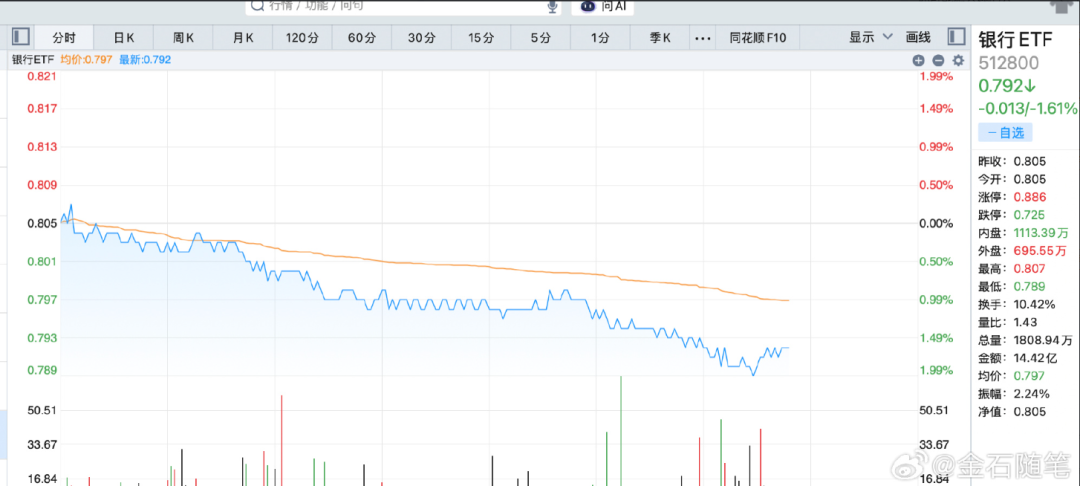This screenshot has height=486, width=1080.
Task: Select the 1分 period tab
Action: [x=600, y=38]
